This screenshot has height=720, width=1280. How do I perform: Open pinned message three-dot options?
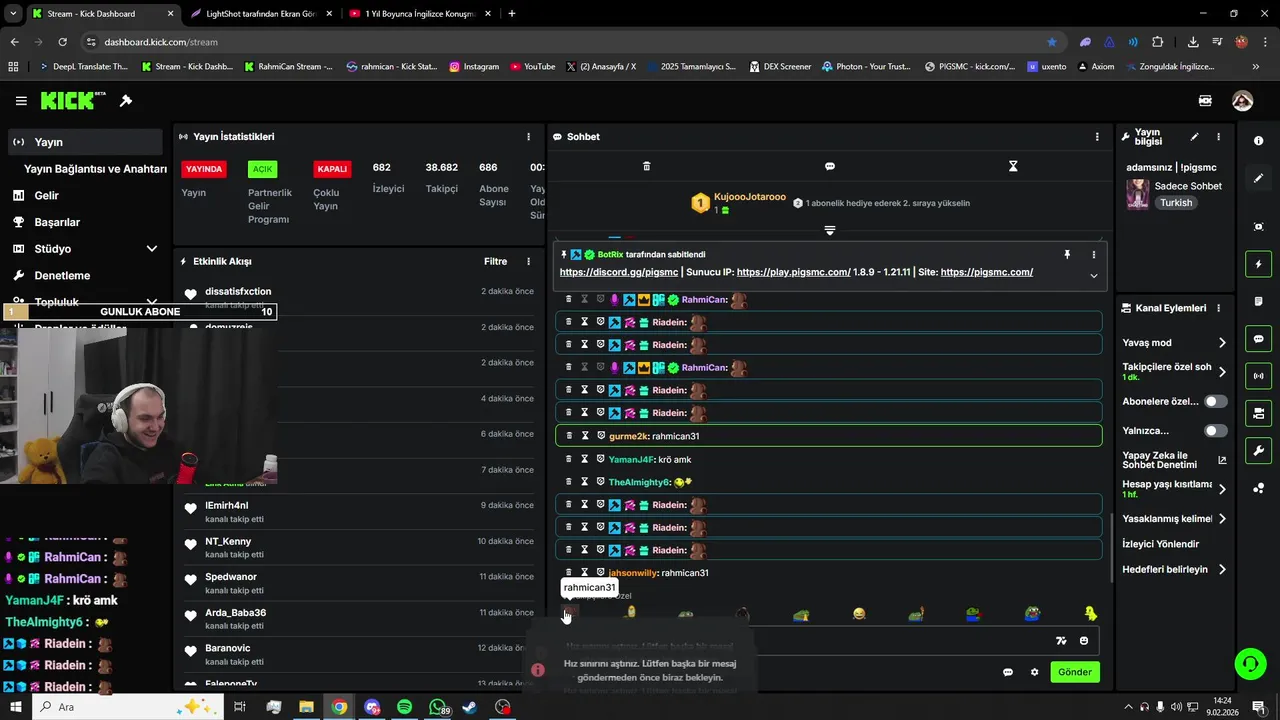1094,255
